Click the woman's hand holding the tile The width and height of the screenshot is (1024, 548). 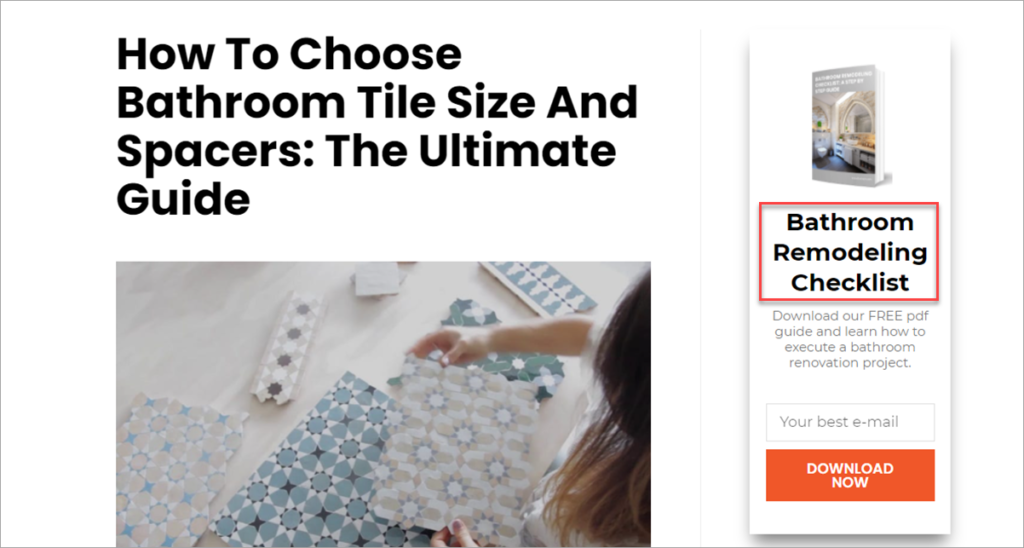click(444, 346)
